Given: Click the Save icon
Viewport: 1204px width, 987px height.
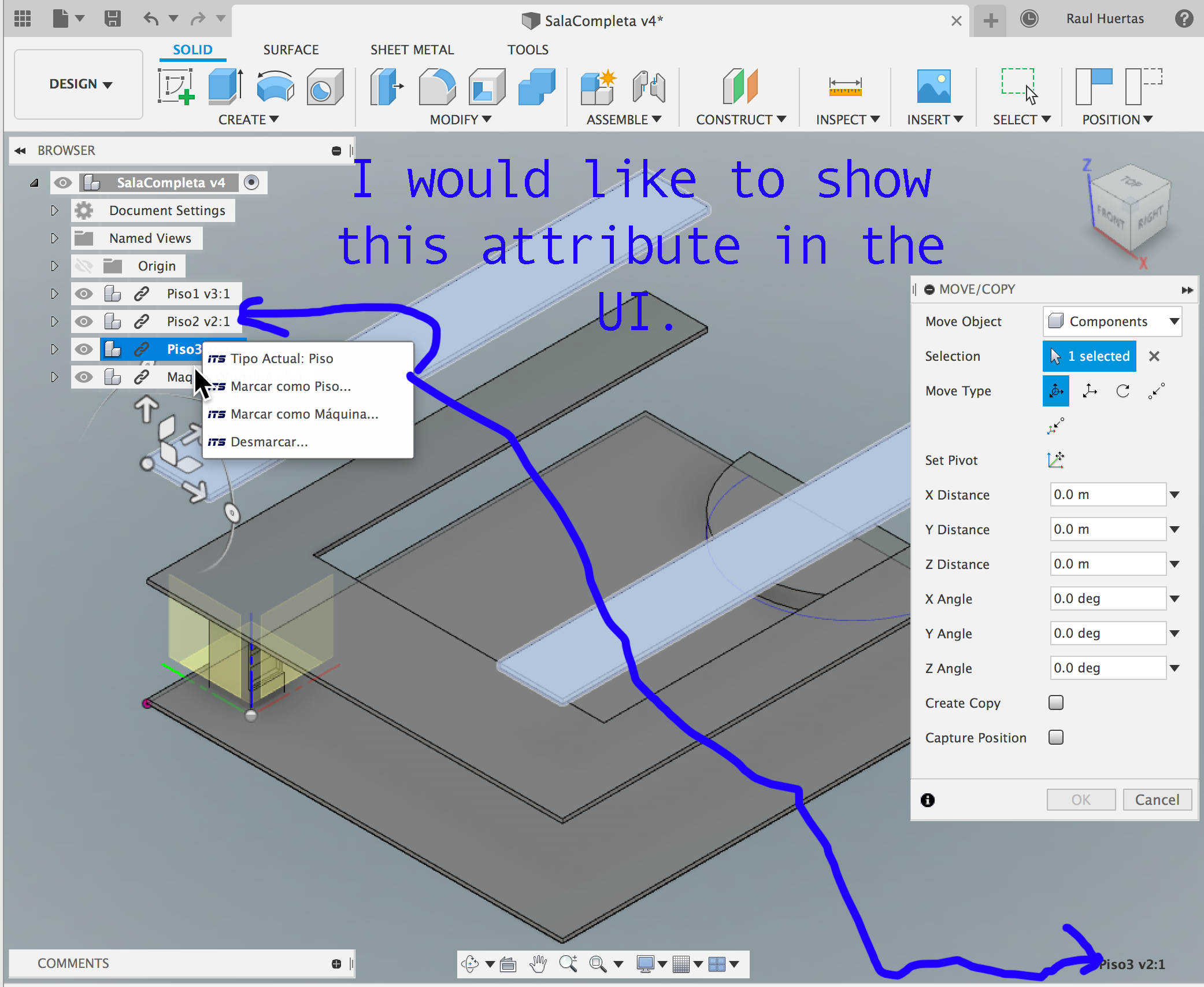Looking at the screenshot, I should (113, 18).
